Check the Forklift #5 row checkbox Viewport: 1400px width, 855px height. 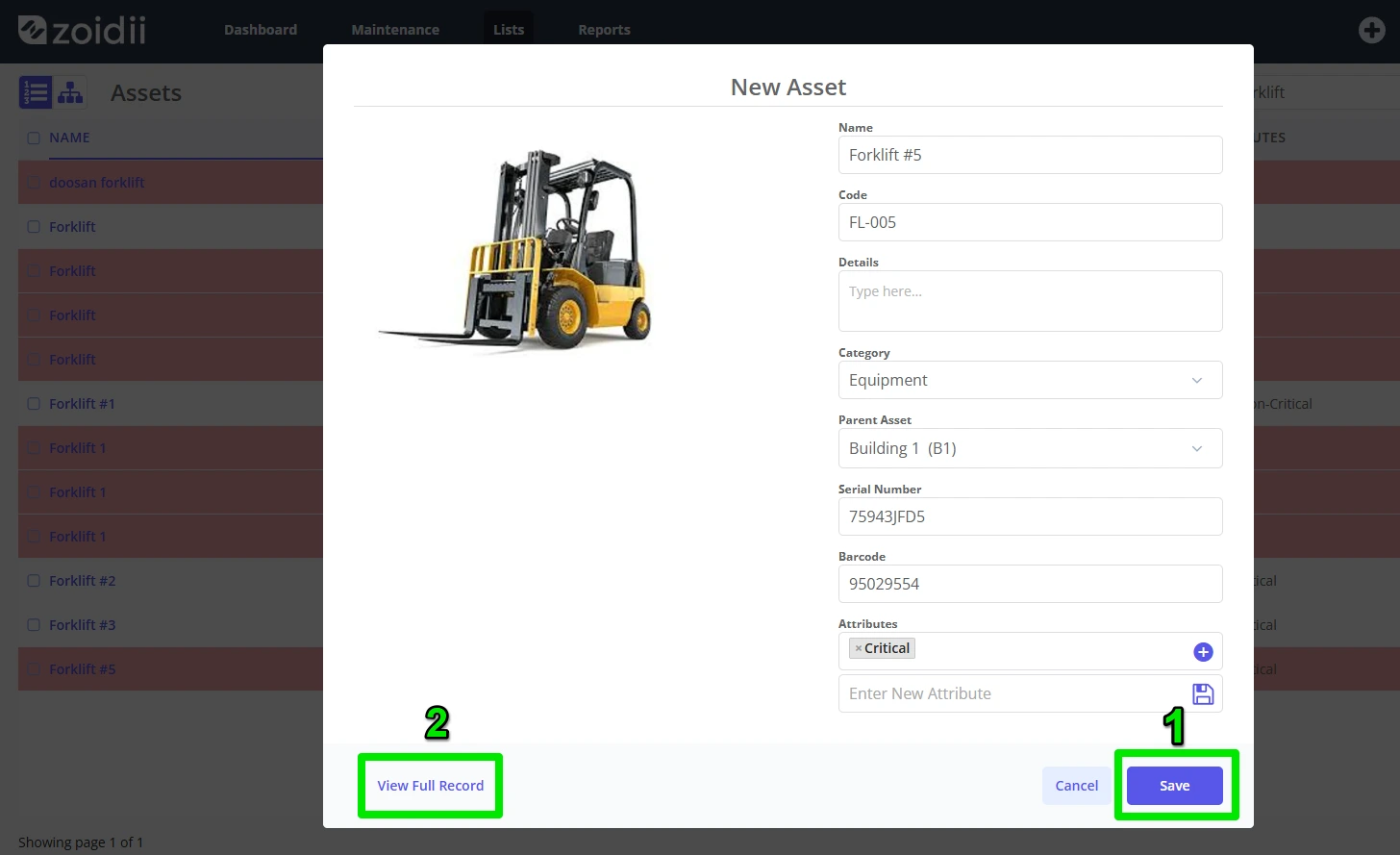[34, 669]
